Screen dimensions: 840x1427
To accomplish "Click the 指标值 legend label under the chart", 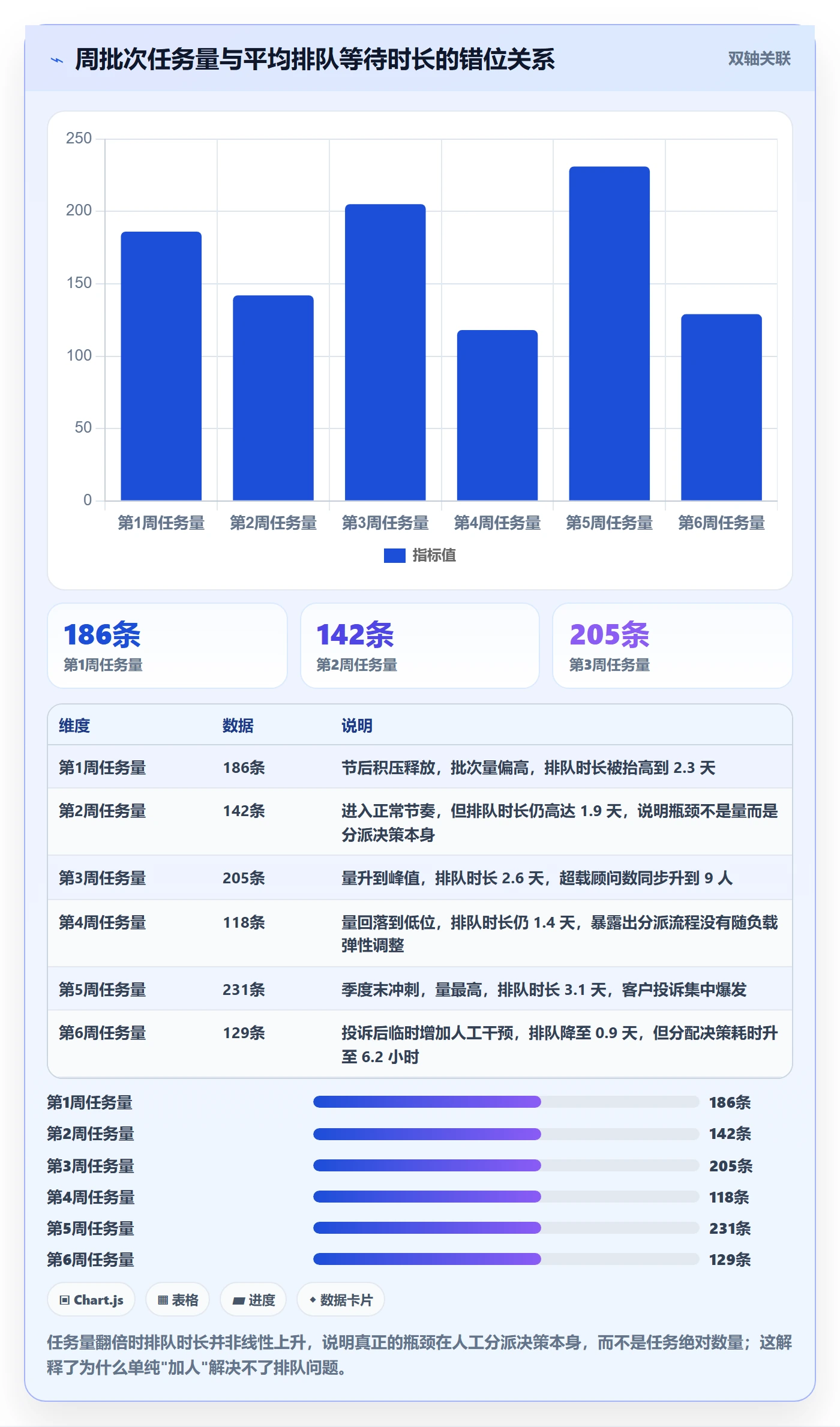I will [x=434, y=556].
